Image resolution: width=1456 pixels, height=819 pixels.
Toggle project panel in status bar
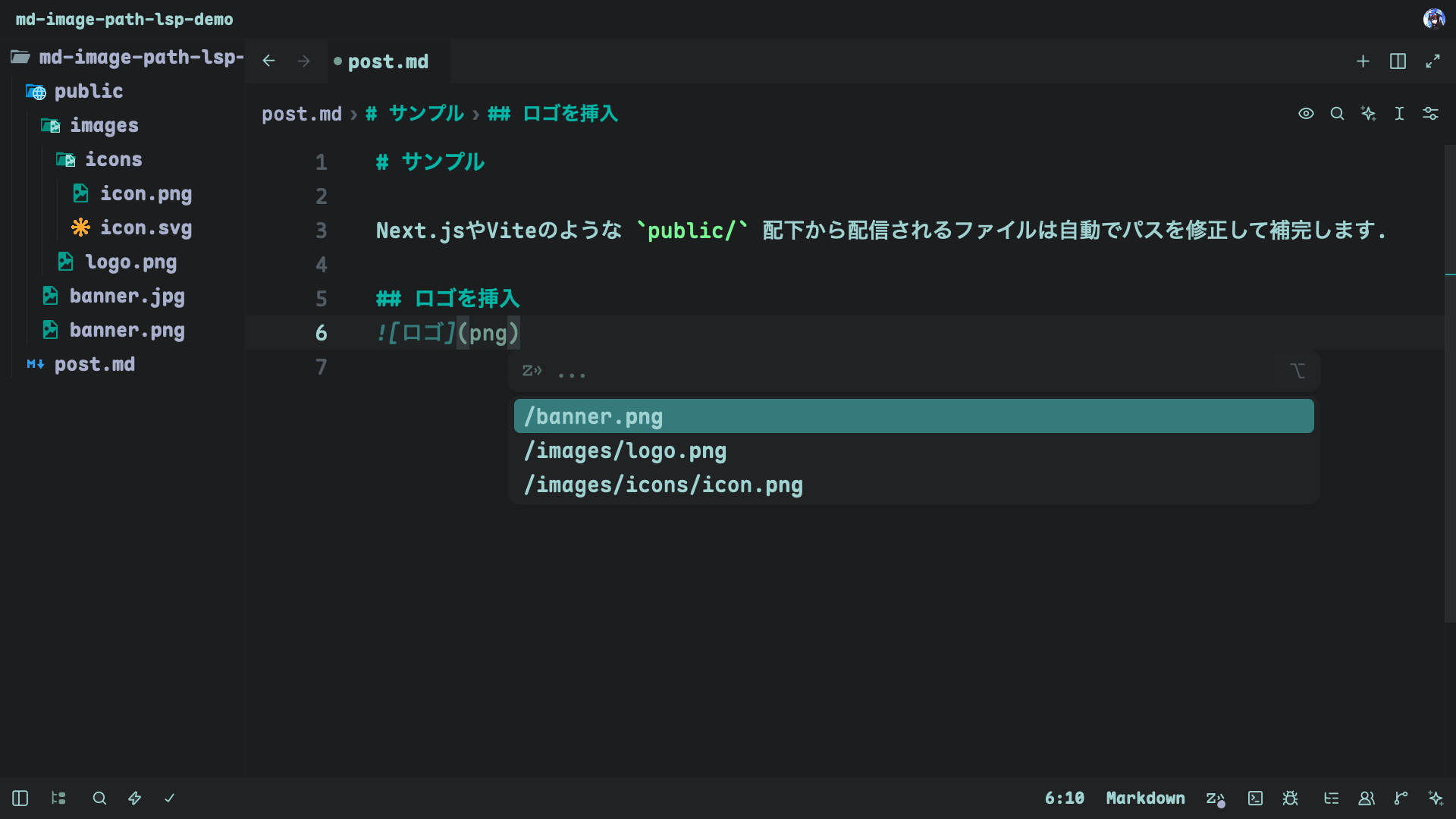[20, 798]
